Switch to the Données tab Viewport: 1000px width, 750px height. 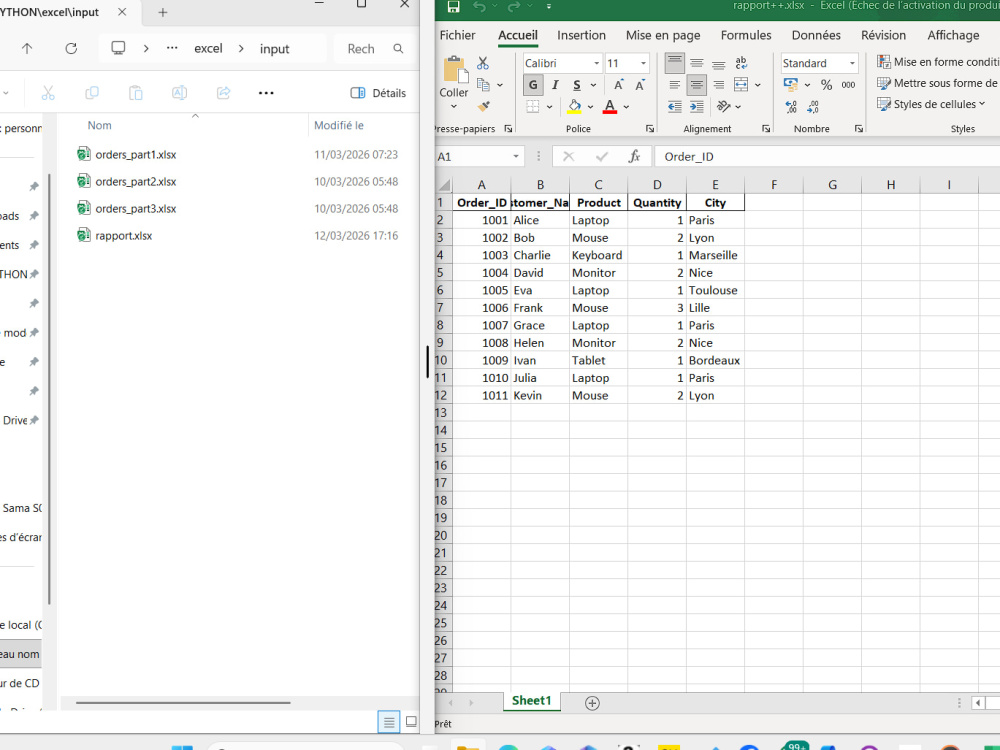click(816, 35)
